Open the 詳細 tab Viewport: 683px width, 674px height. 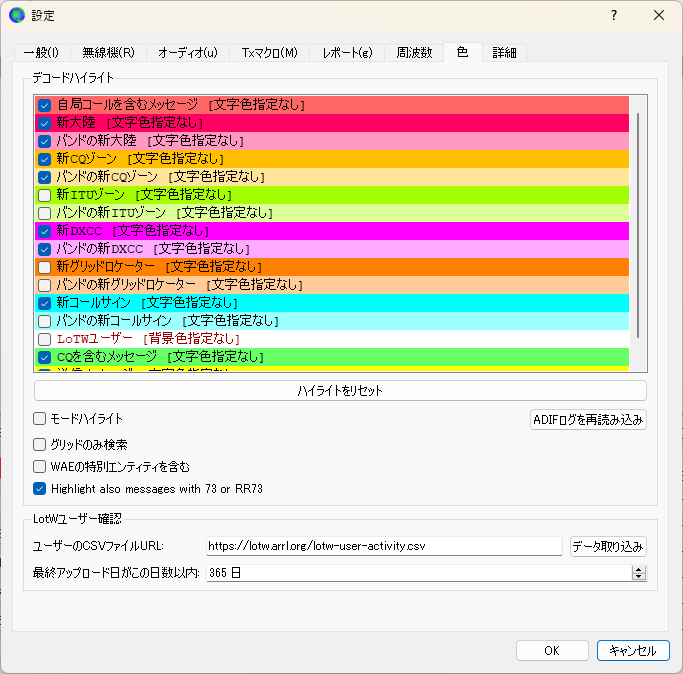(504, 53)
